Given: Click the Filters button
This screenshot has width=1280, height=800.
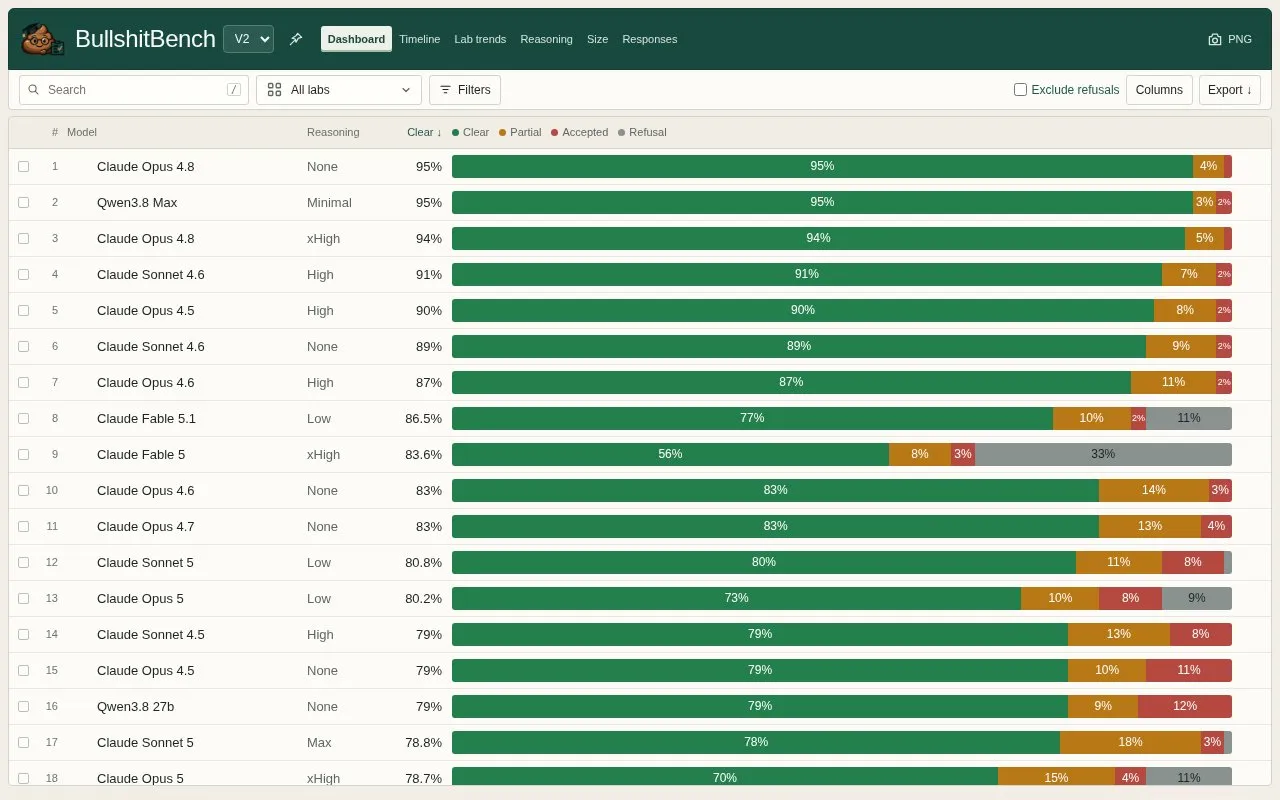Looking at the screenshot, I should pyautogui.click(x=465, y=90).
